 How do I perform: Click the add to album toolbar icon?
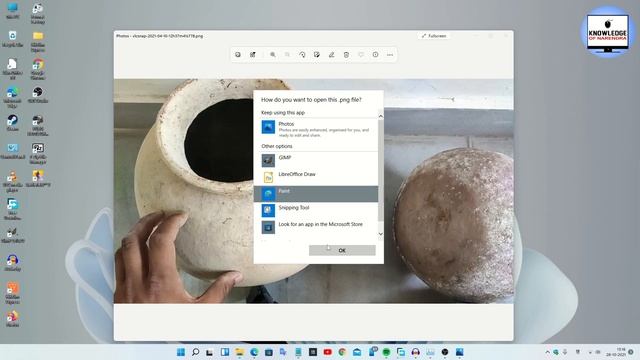(x=253, y=55)
